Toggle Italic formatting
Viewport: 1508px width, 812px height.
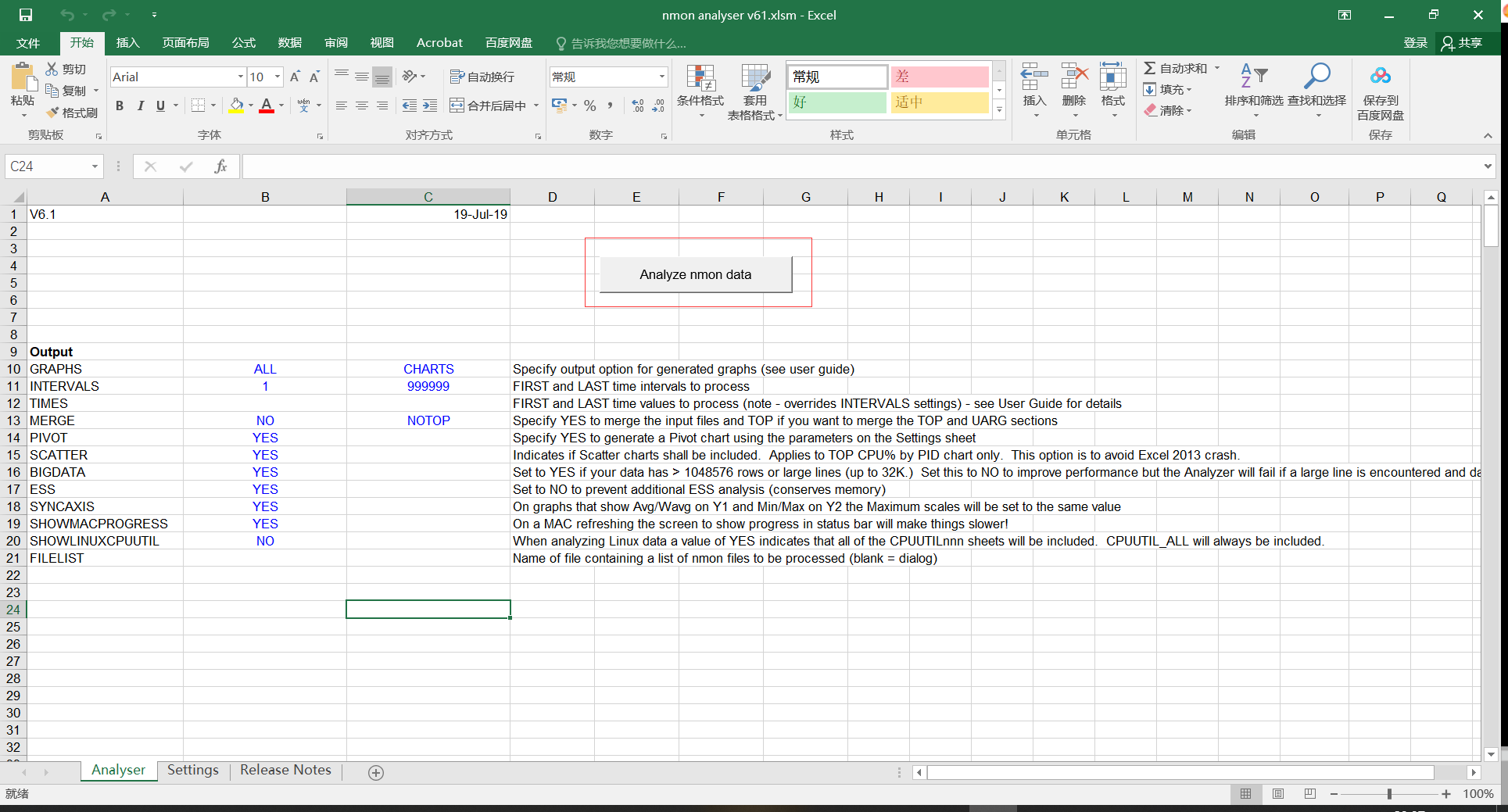140,106
